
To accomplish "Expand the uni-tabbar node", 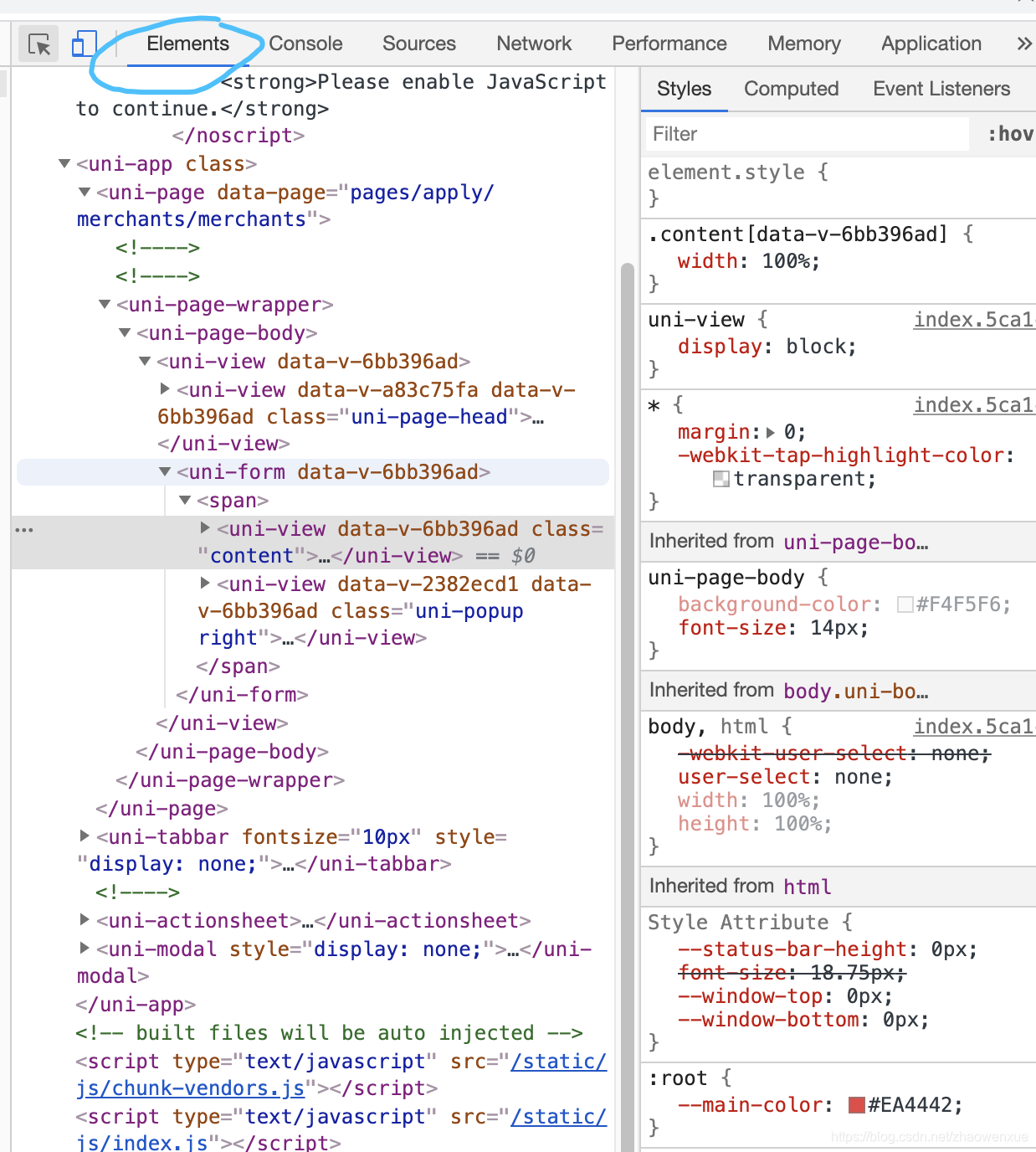I will (x=85, y=836).
